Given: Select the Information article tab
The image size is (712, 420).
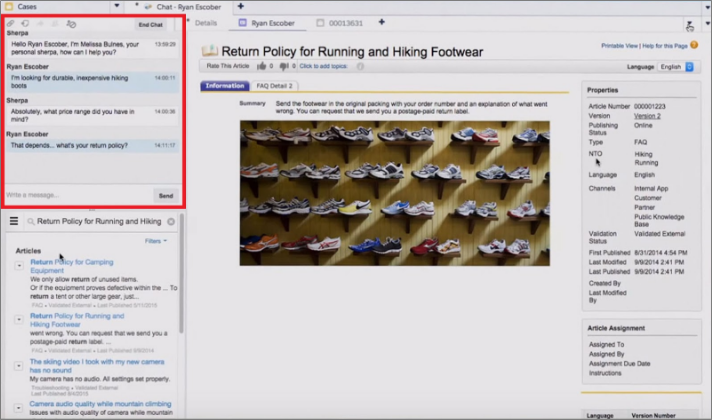Looking at the screenshot, I should click(x=225, y=86).
